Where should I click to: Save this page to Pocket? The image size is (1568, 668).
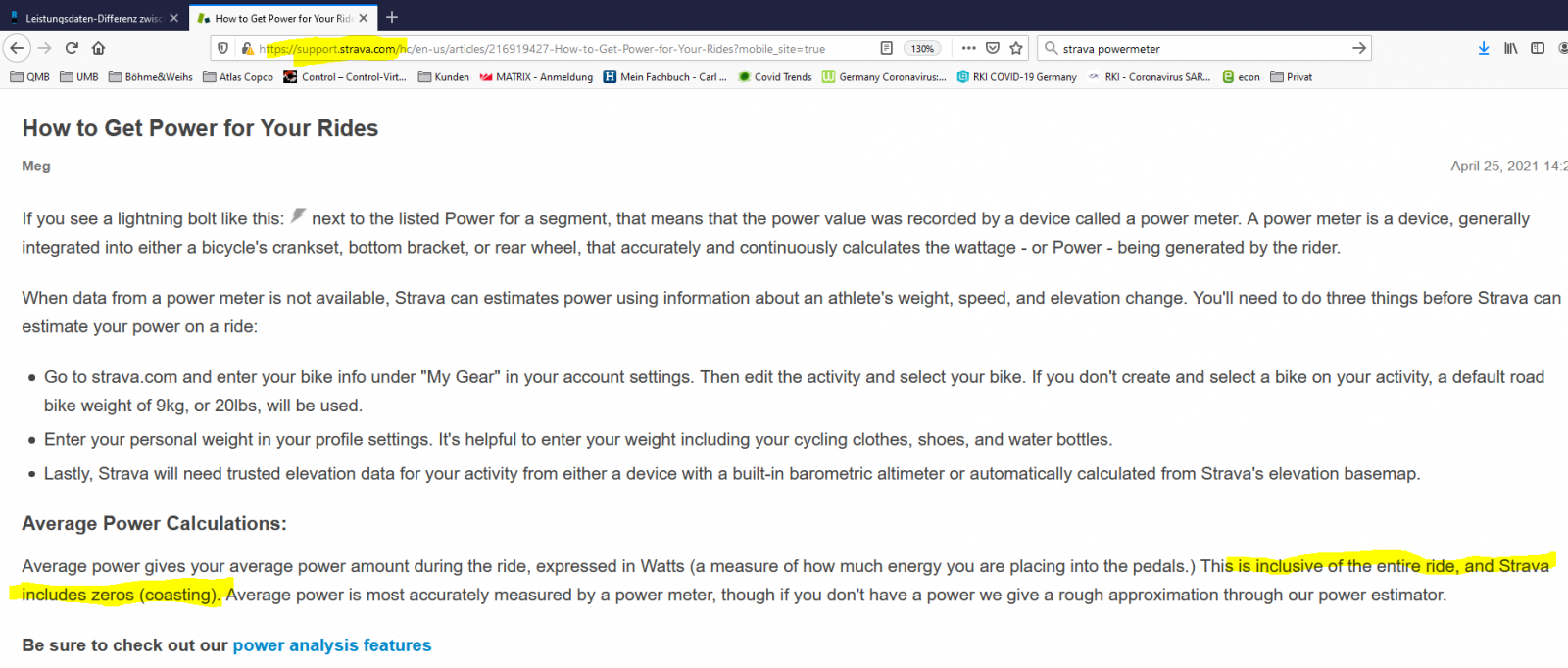point(993,48)
